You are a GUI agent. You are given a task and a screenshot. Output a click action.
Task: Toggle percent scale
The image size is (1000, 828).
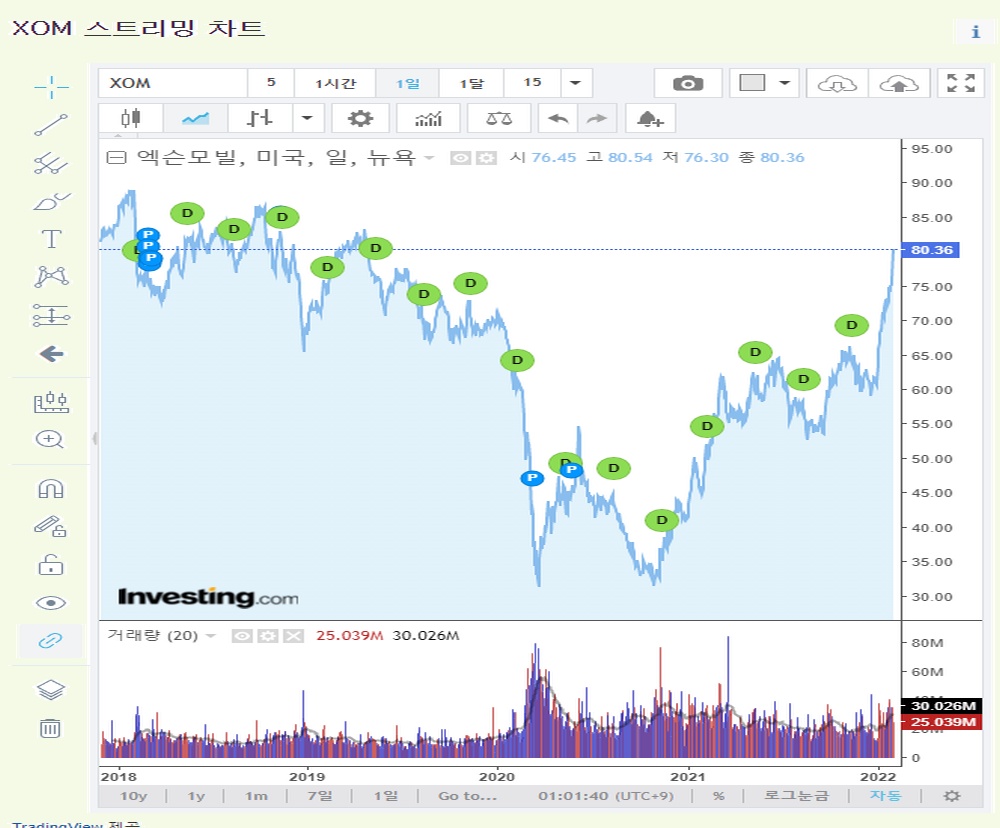[x=719, y=796]
